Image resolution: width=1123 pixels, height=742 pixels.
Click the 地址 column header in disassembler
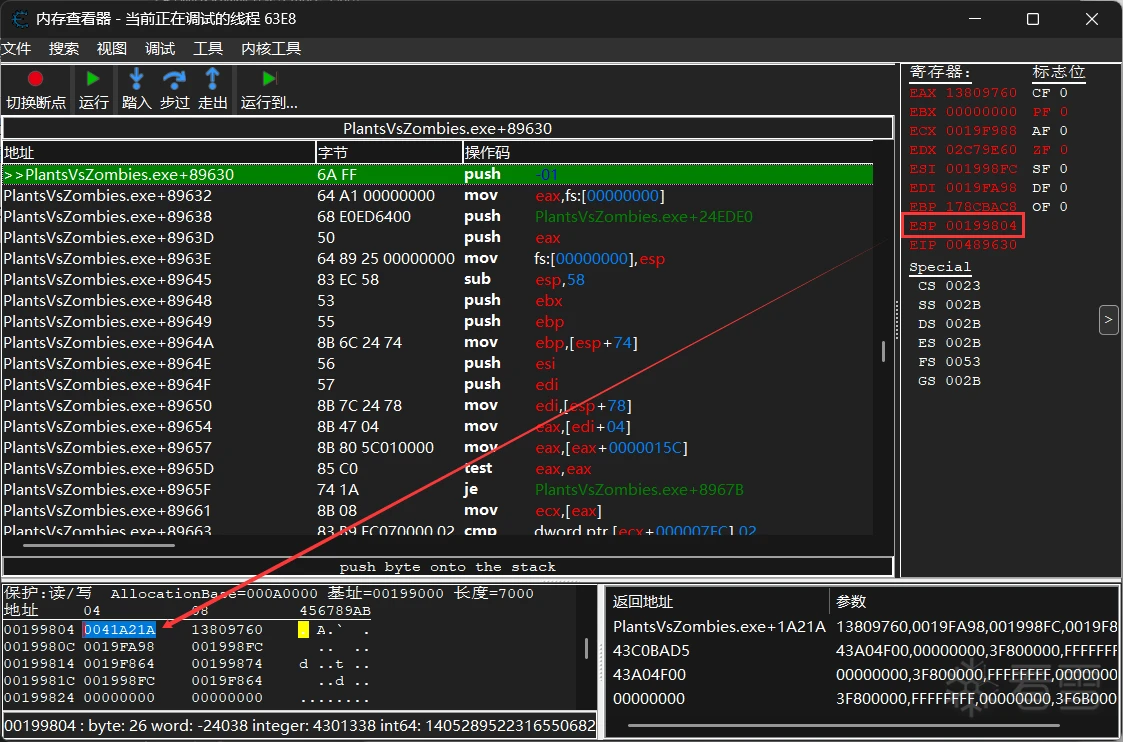coord(158,153)
